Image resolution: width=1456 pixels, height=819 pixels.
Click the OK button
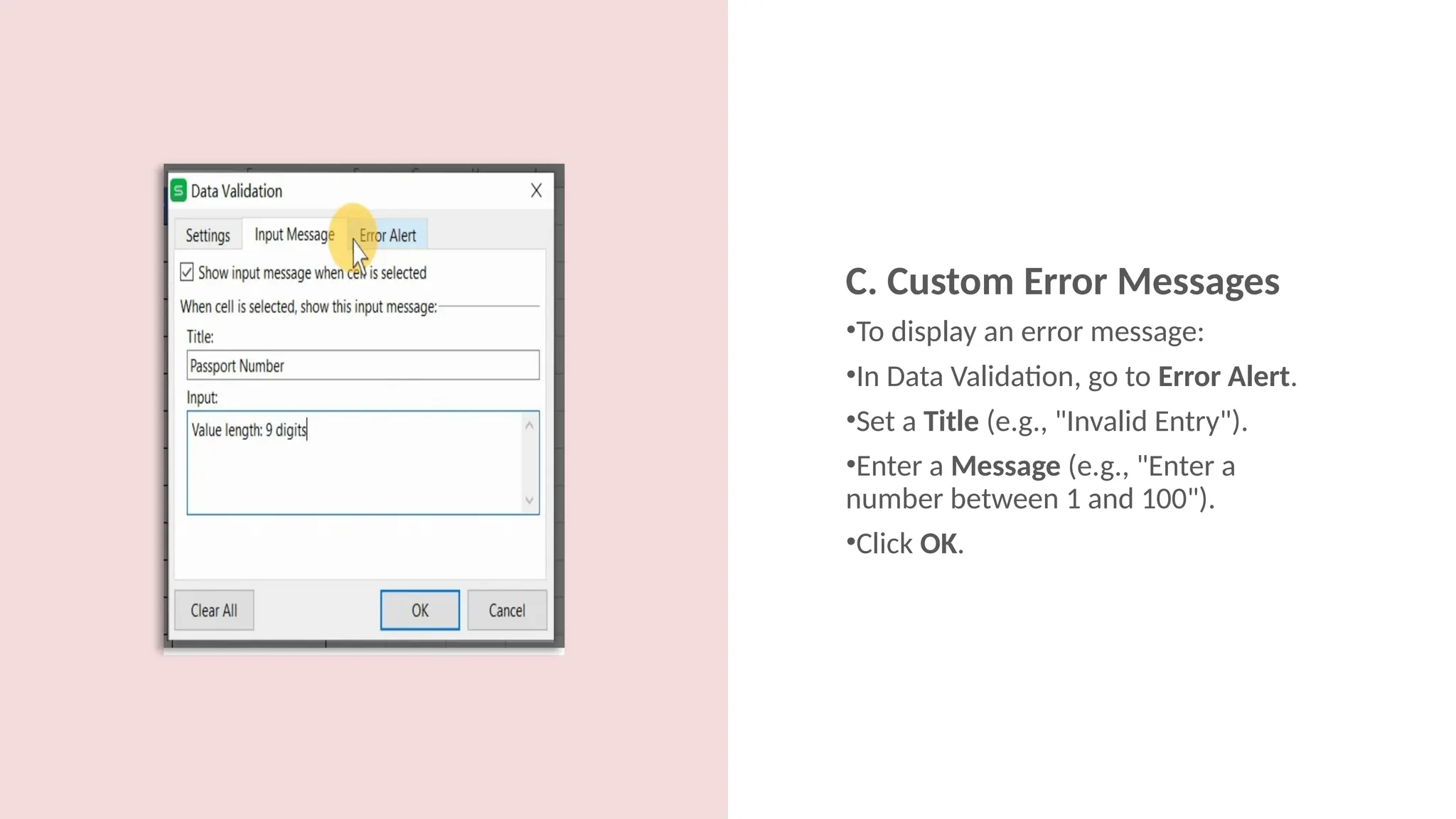(x=419, y=610)
